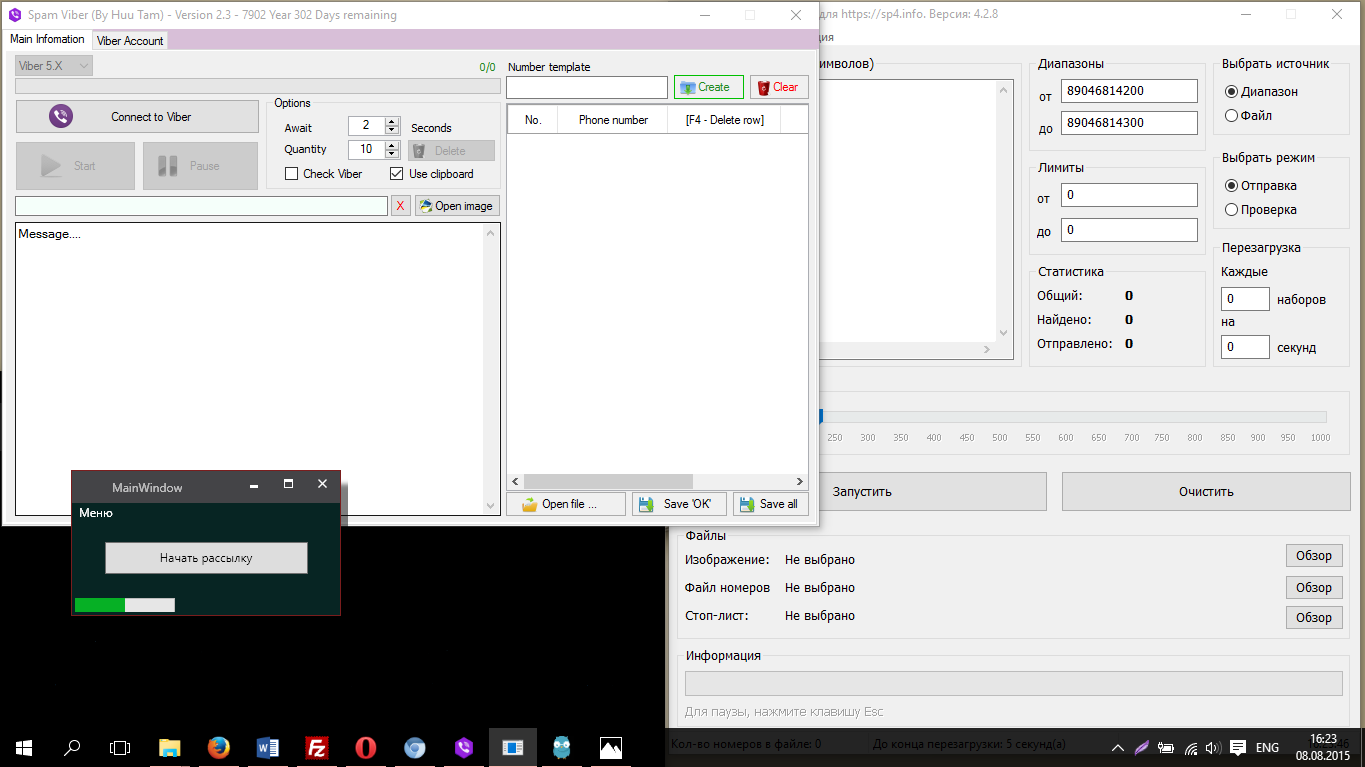Click the battery status tray icon
This screenshot has height=767, width=1365.
pos(1166,747)
